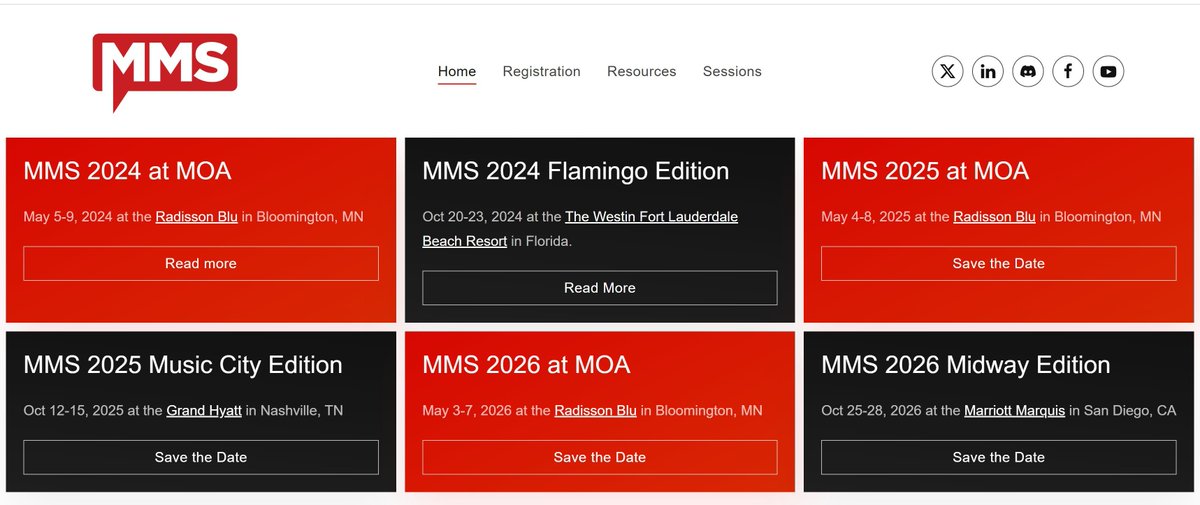
Task: Click Save the Date for Midway Edition
Action: tap(999, 457)
